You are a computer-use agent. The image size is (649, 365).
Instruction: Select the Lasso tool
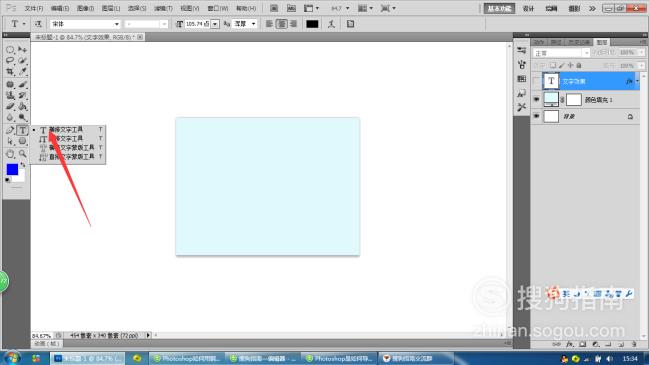pos(10,60)
